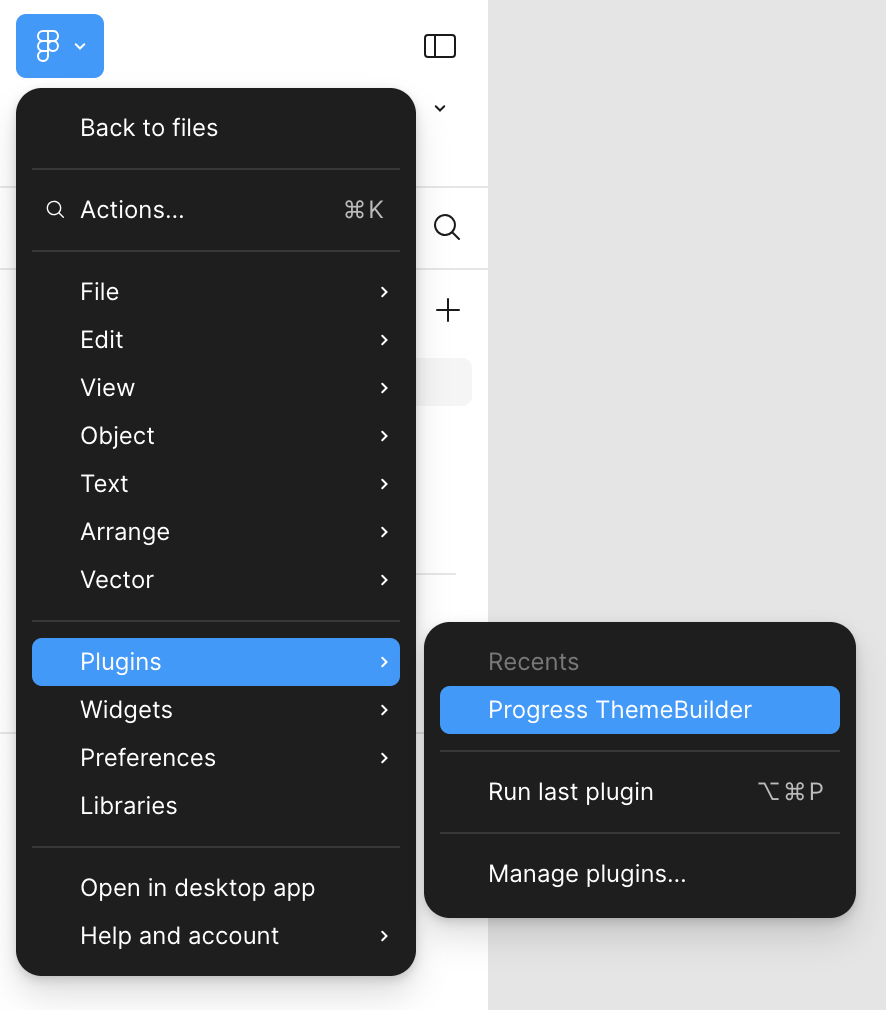Open the chevron dropdown beside the Figma logo
886x1010 pixels.
[78, 46]
